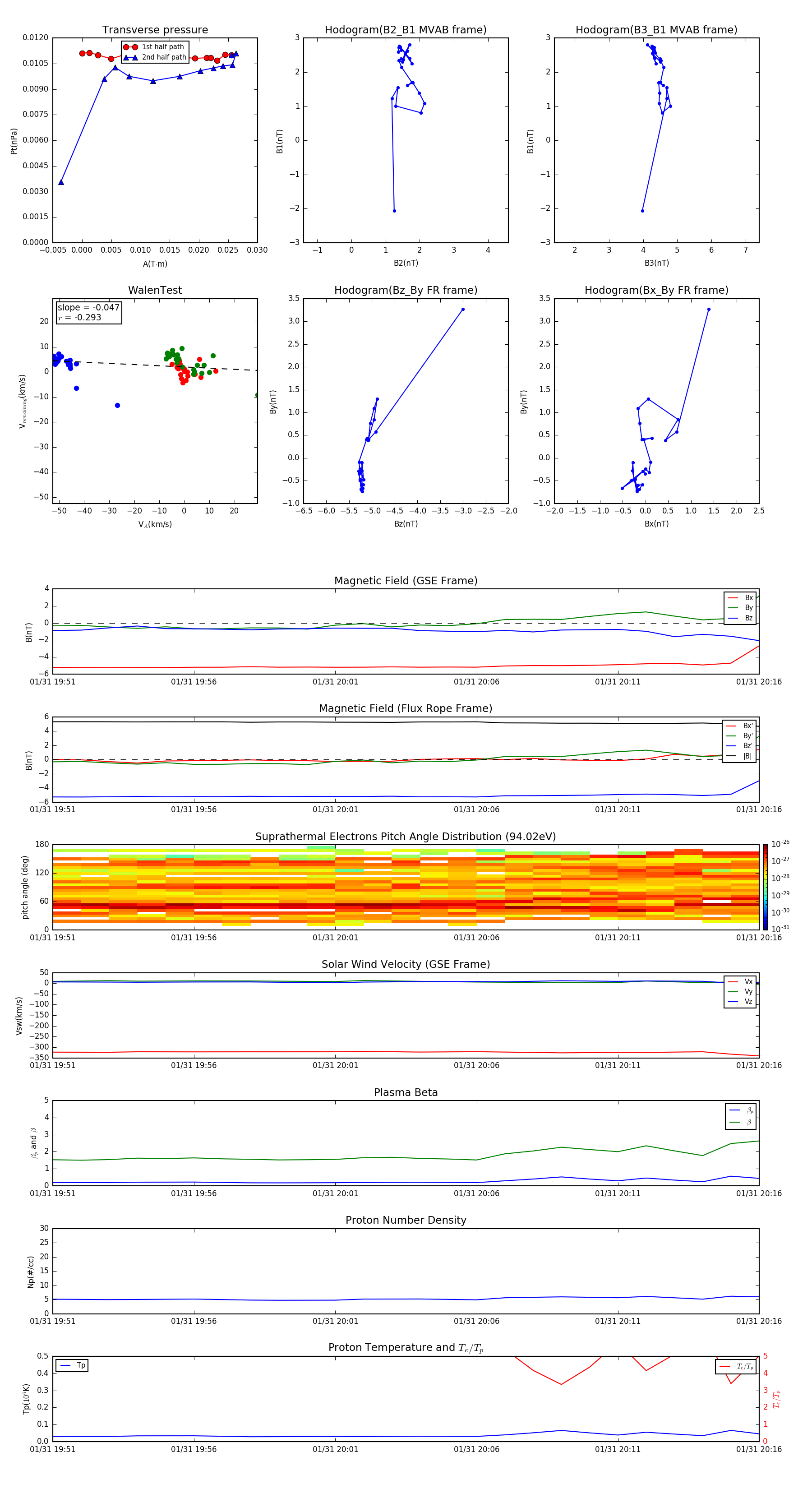The height and width of the screenshot is (1489, 812).
Task: Click the "Bx'" legend entry in Flux Rope panel
Action: click(740, 726)
